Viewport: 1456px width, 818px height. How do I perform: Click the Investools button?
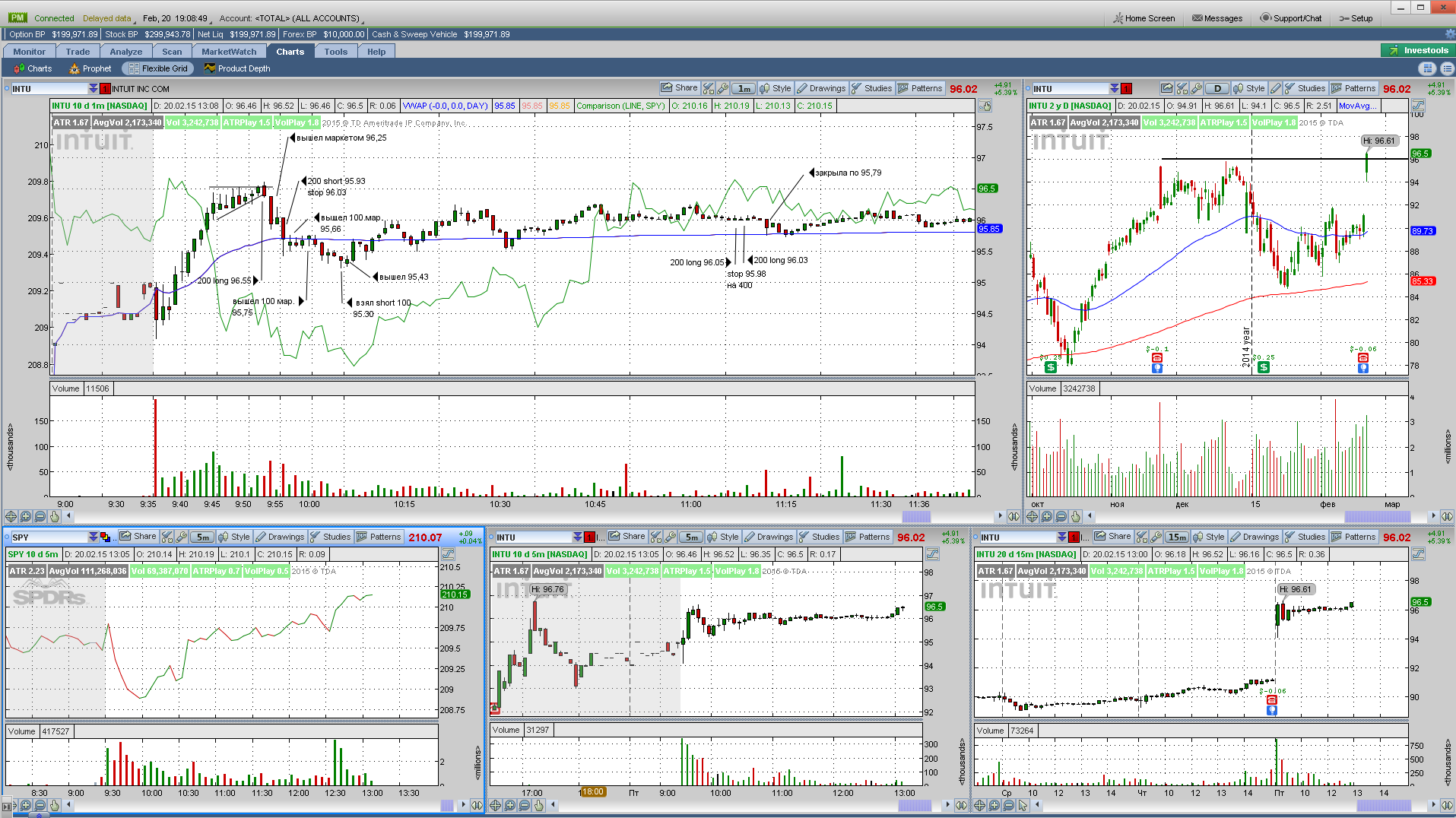(x=1417, y=51)
